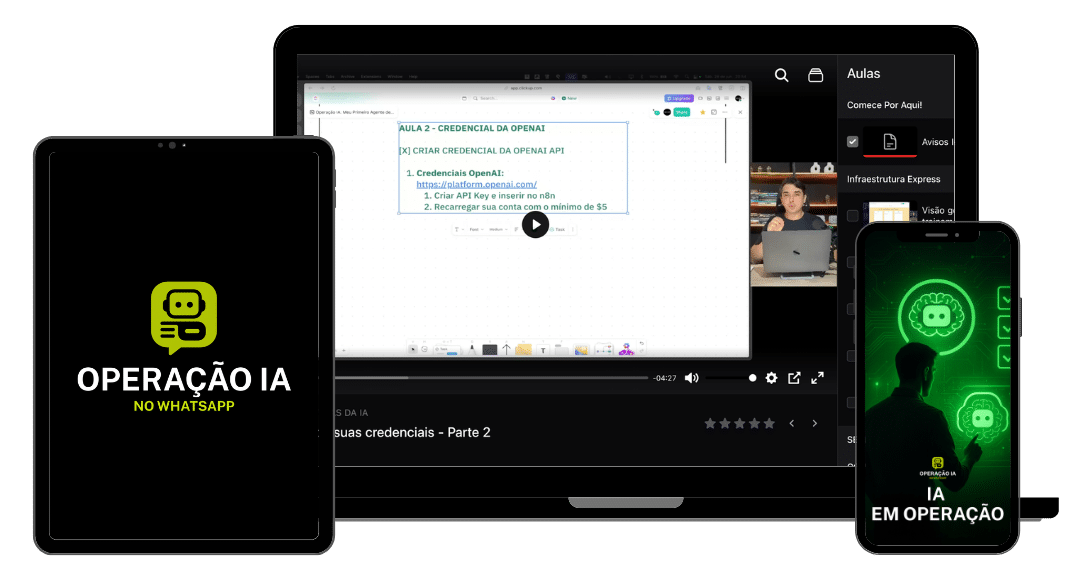The width and height of the screenshot is (1080, 580).
Task: Enter fullscreen video mode
Action: (x=818, y=378)
